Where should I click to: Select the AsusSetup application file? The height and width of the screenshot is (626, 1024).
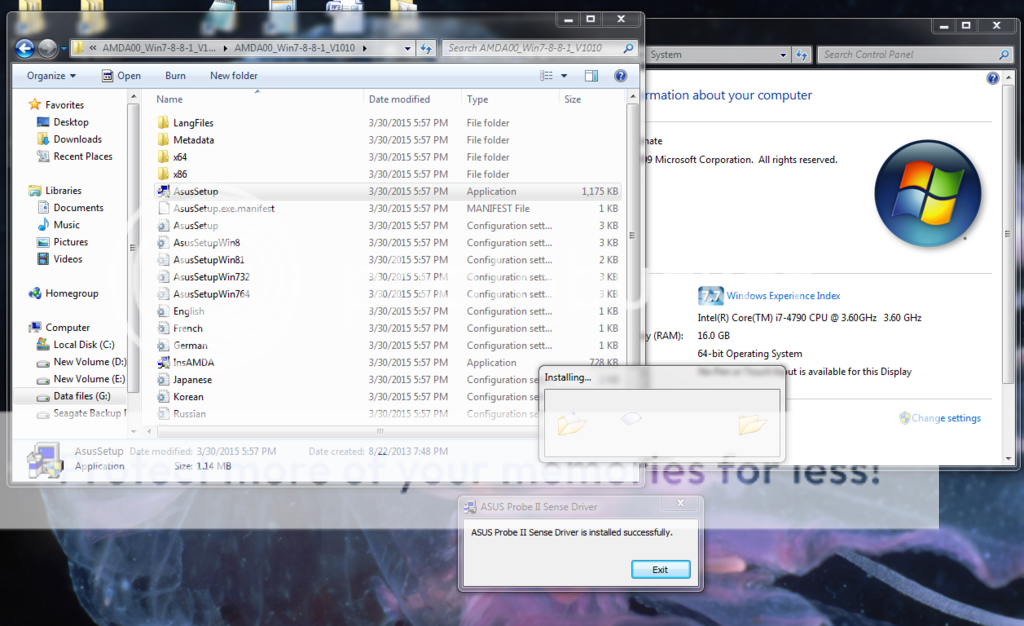click(387, 191)
